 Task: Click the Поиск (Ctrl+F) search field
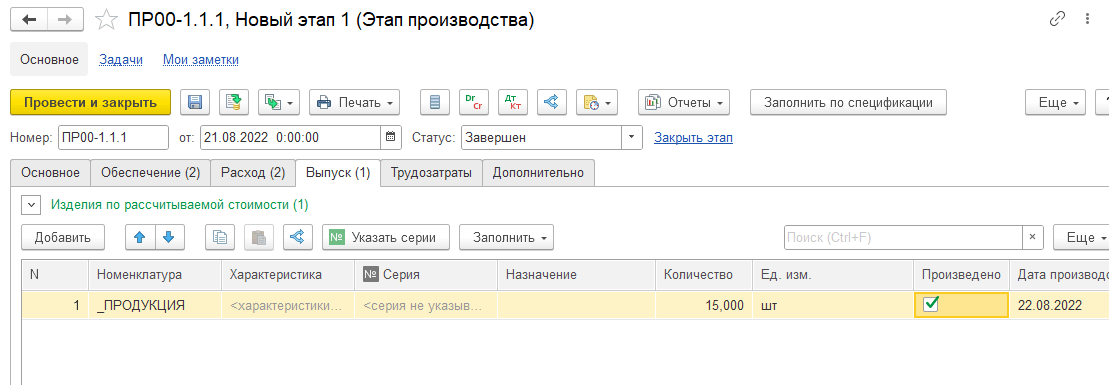[903, 237]
